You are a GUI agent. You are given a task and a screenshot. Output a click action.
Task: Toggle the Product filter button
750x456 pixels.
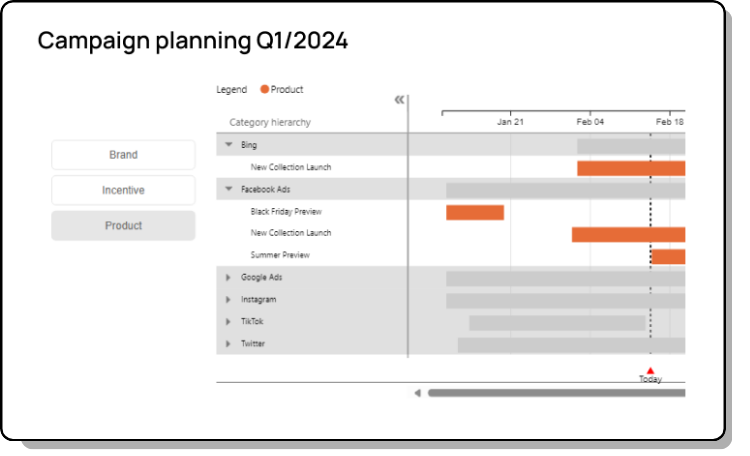(x=123, y=226)
